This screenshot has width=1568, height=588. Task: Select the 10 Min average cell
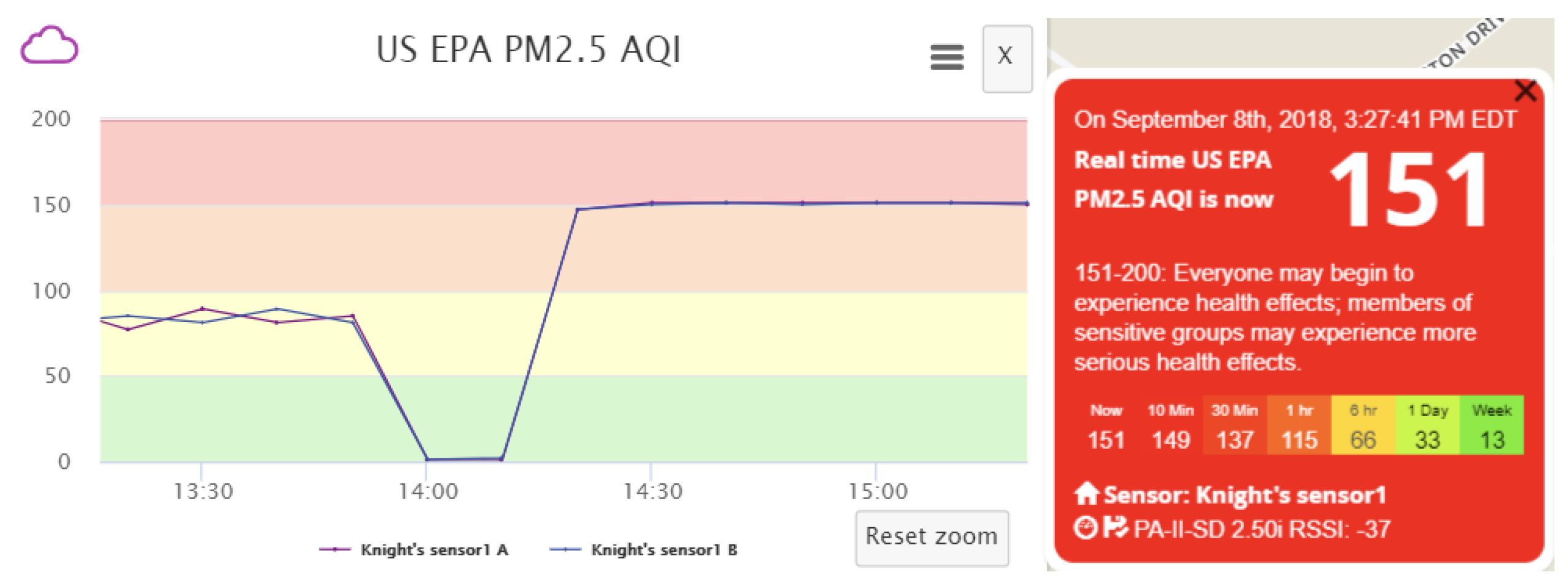click(x=1170, y=426)
